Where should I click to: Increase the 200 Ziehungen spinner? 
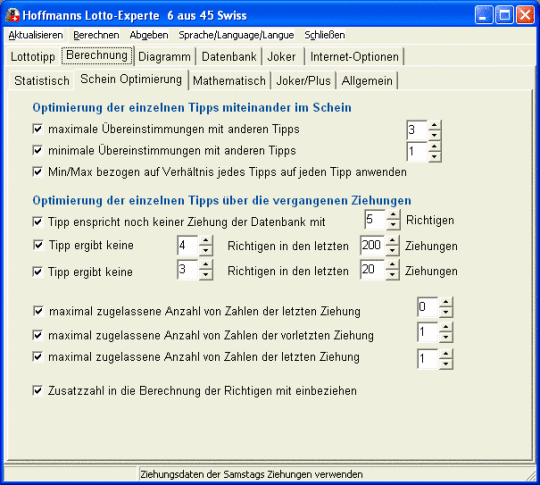[x=392, y=241]
